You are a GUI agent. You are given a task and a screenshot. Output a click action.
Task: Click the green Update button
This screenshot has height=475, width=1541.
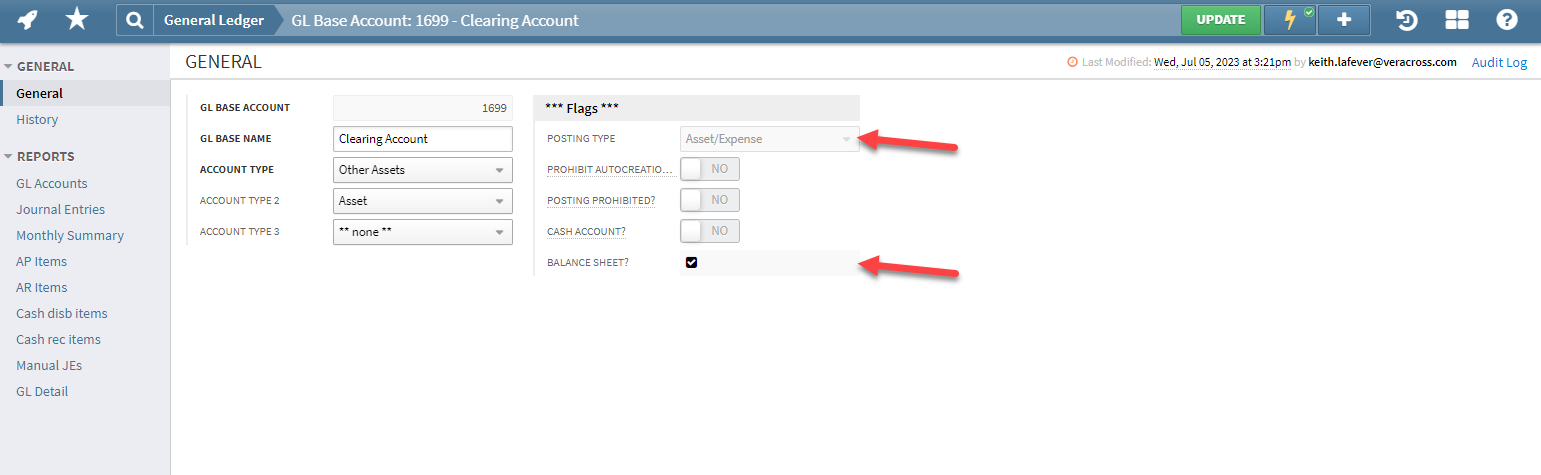1220,20
